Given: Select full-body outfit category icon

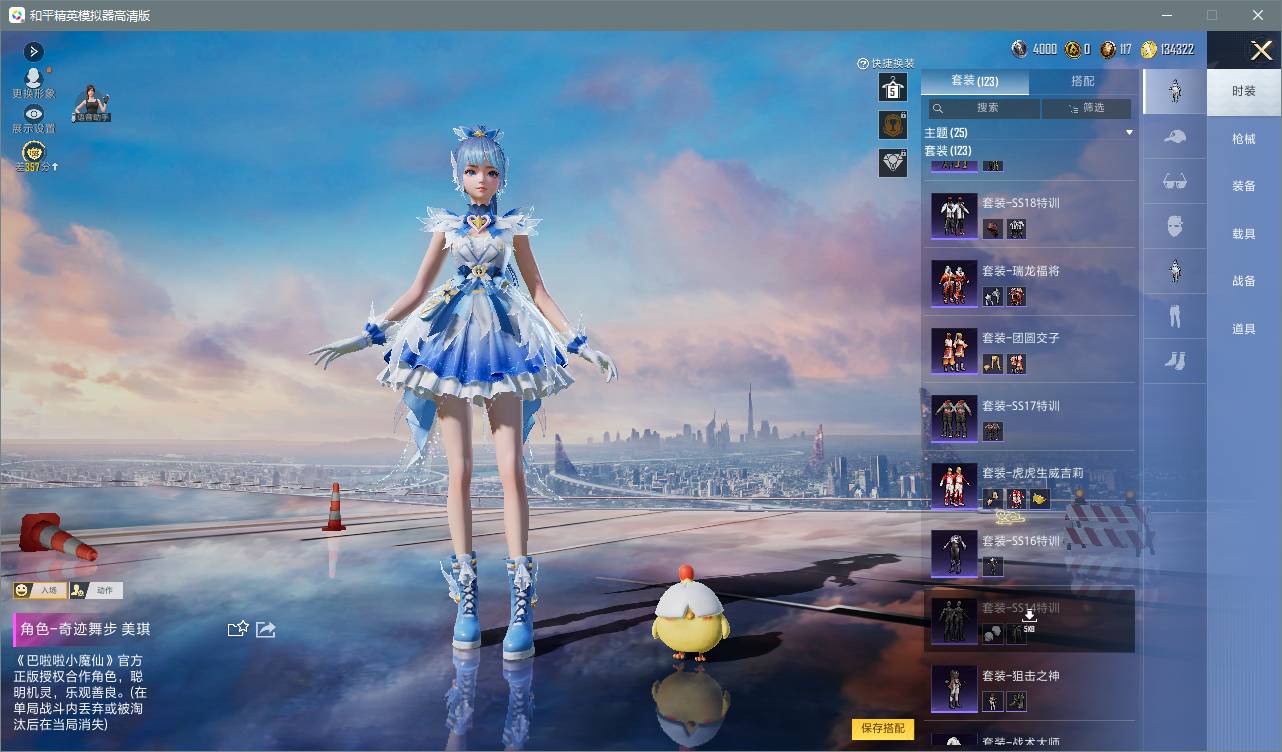Looking at the screenshot, I should click(x=1175, y=91).
